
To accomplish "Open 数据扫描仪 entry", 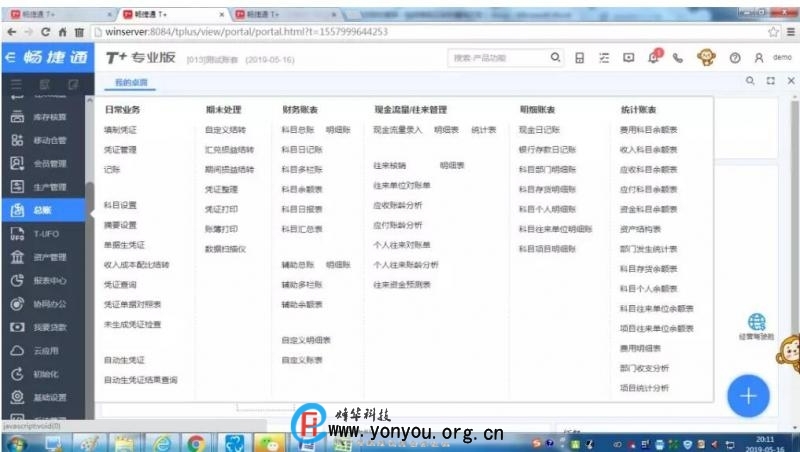I will click(226, 249).
